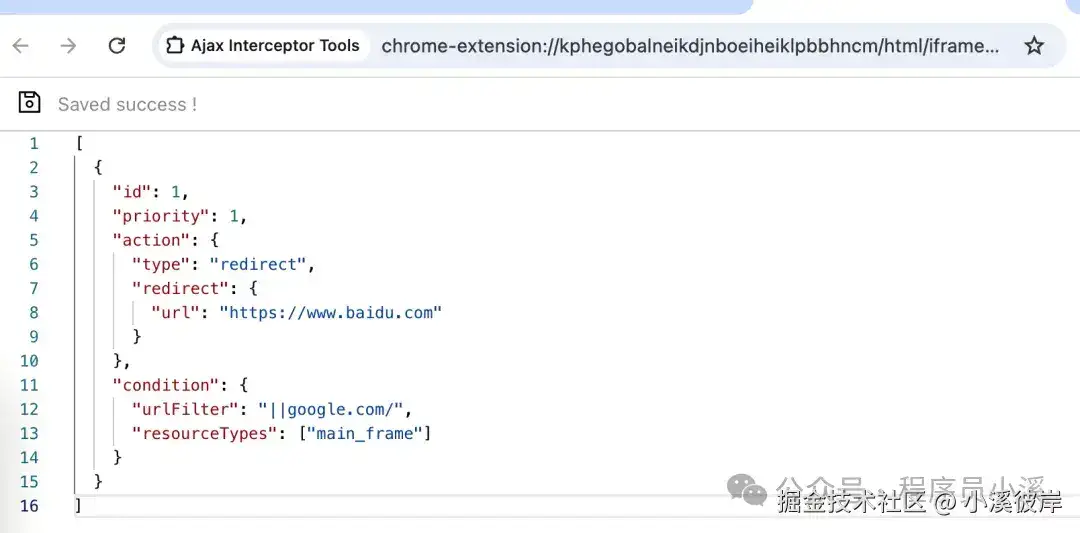Viewport: 1080px width, 533px height.
Task: Save rules using the floppy disk icon
Action: 29,102
